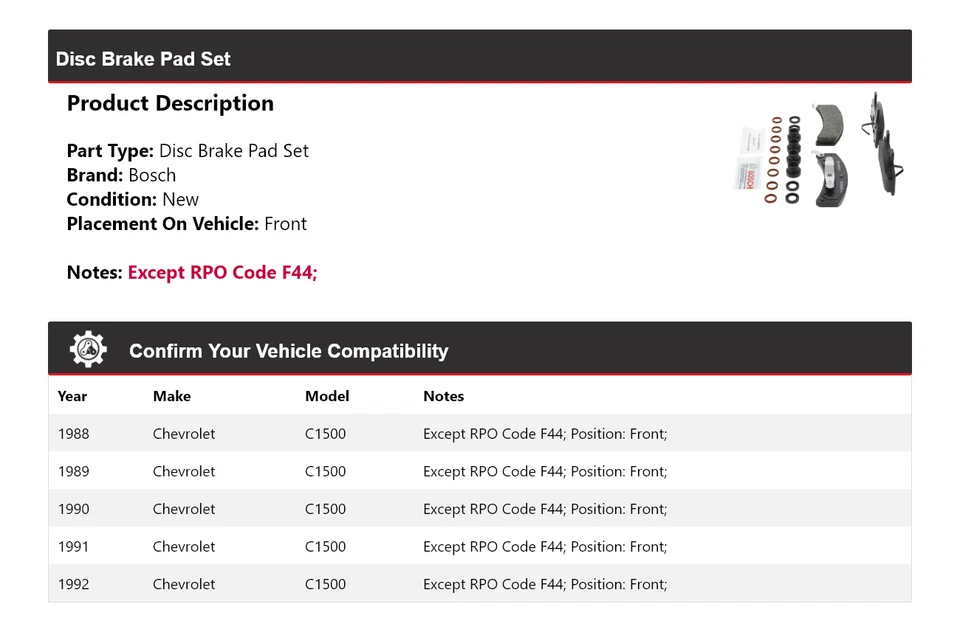Click the Placement On Vehicle: Front line
This screenshot has height=632, width=960.
pos(187,224)
